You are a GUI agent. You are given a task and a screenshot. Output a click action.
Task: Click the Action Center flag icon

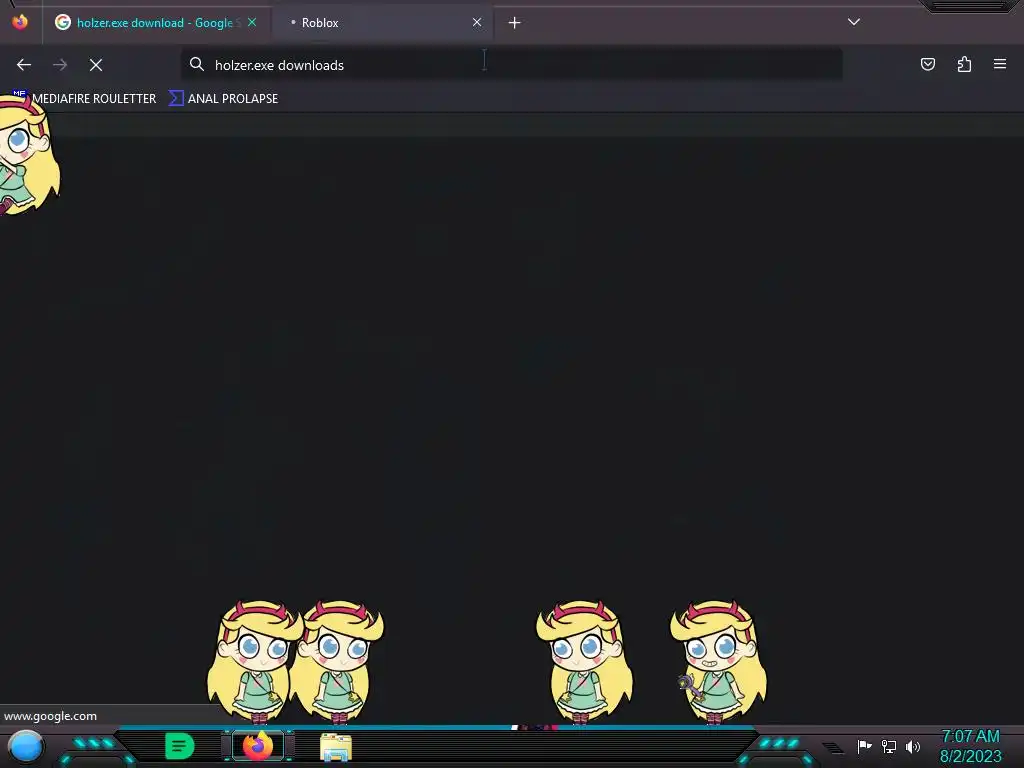(864, 746)
